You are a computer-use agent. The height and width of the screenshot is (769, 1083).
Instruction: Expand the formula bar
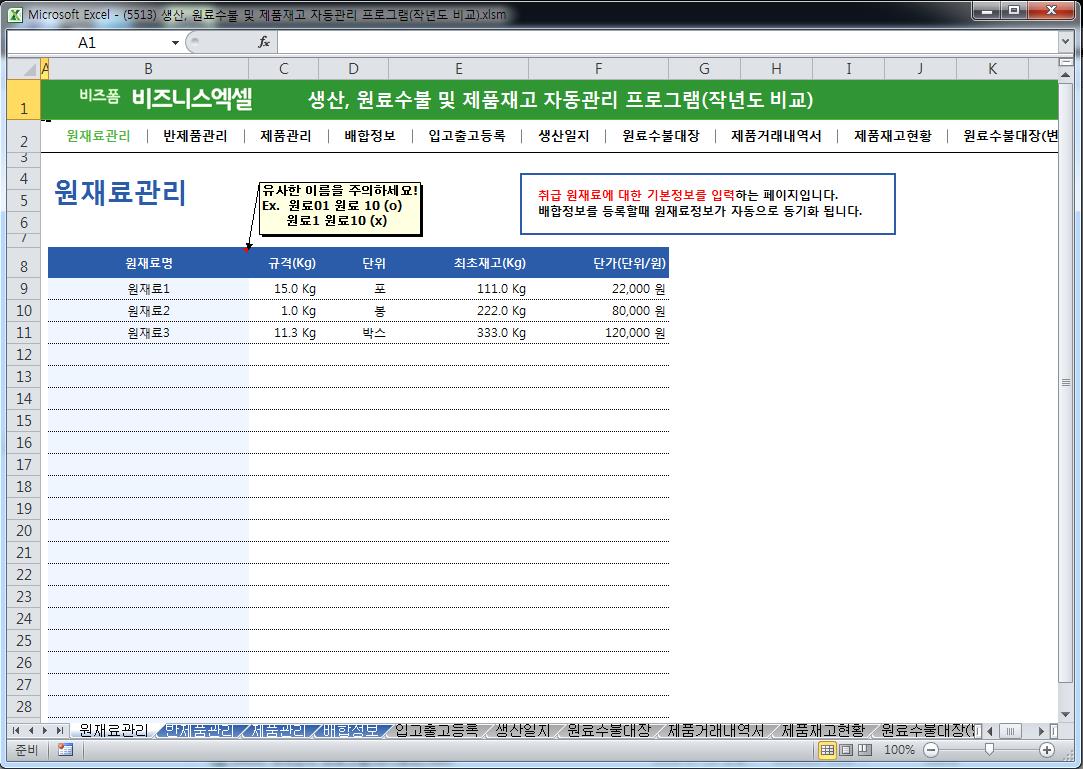pyautogui.click(x=1065, y=43)
